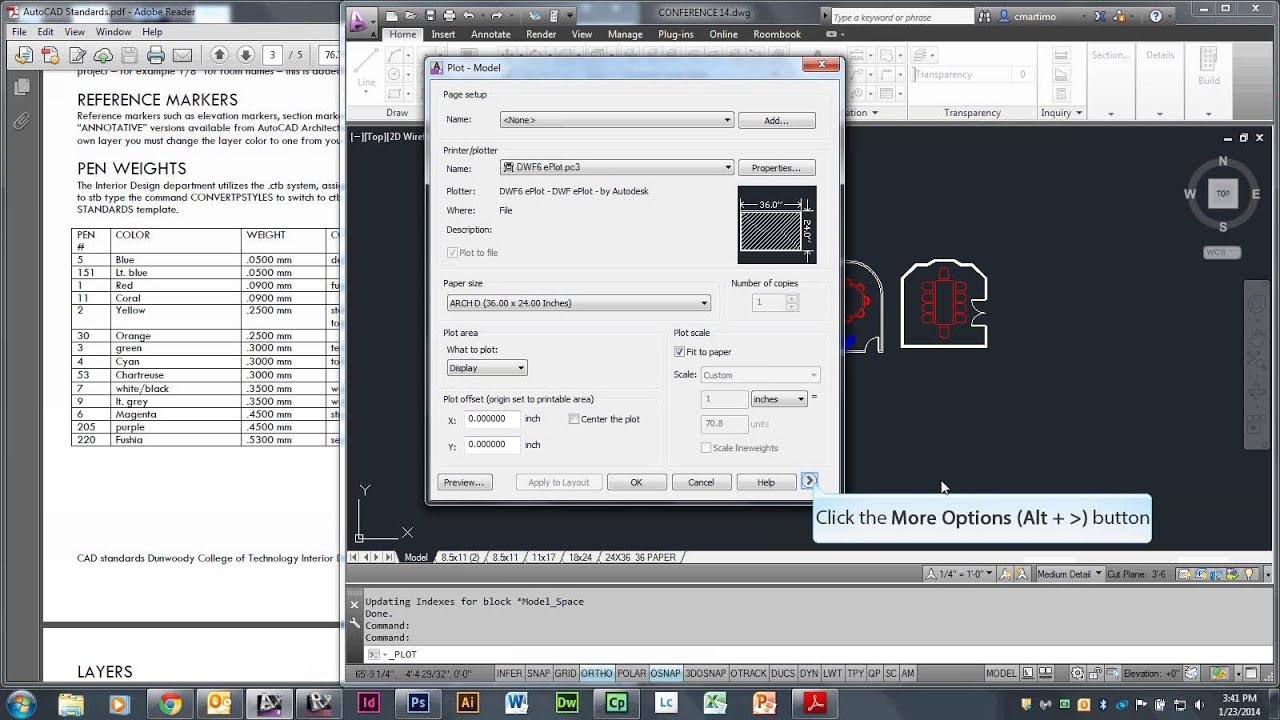Click the Properties... button for plotter

[x=776, y=168]
